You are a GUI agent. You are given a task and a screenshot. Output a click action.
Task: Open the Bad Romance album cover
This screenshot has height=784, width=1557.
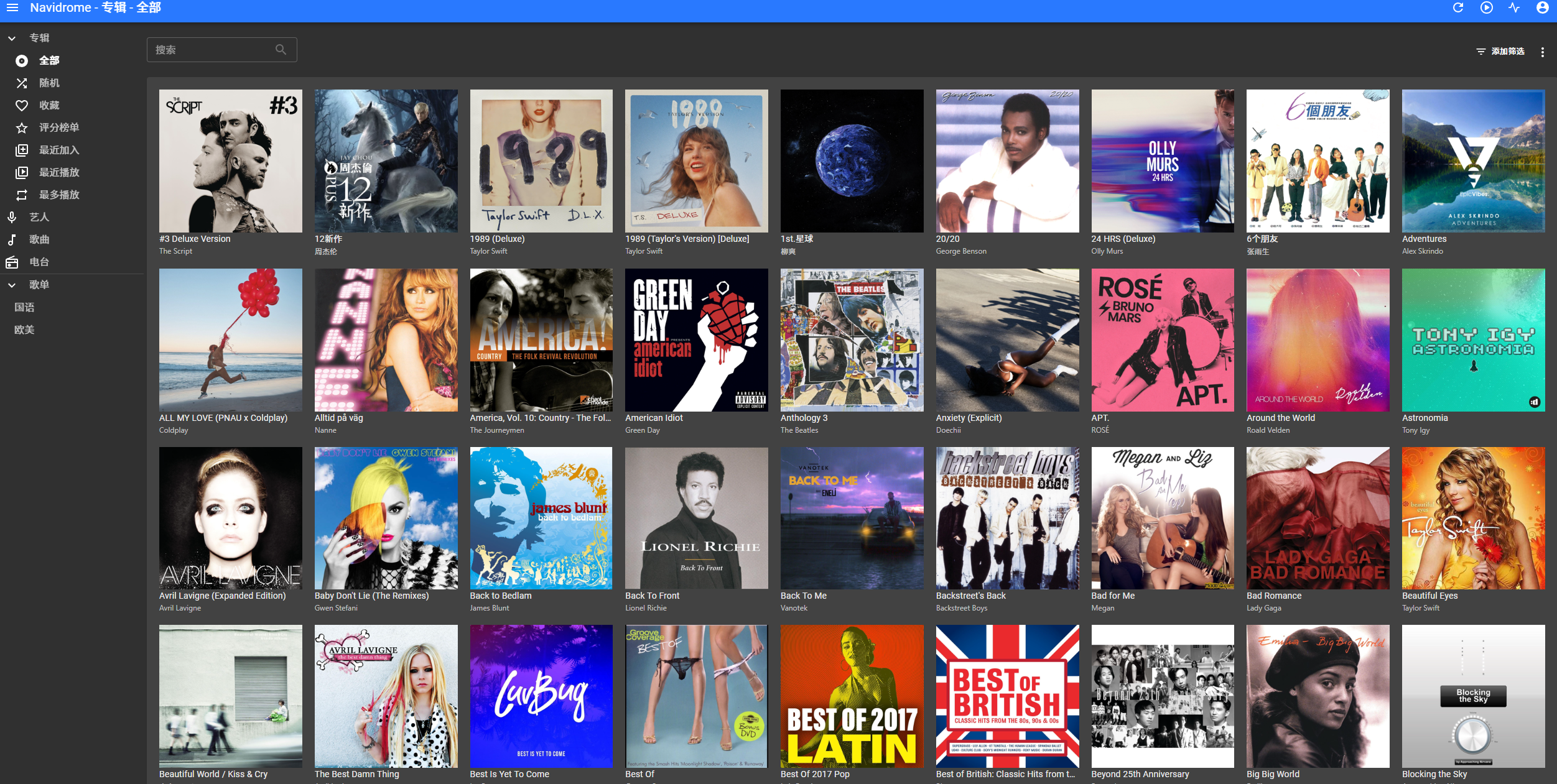[1318, 518]
